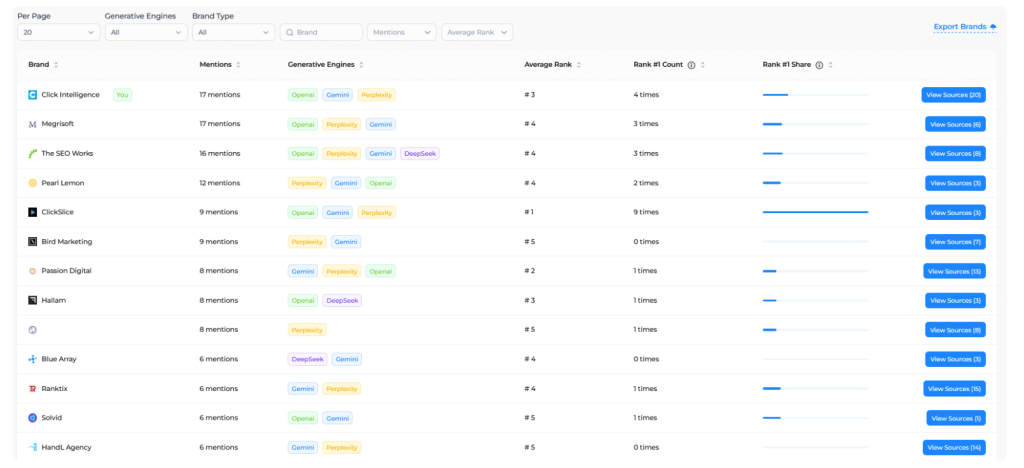Focus the Brand search input field

pos(326,32)
